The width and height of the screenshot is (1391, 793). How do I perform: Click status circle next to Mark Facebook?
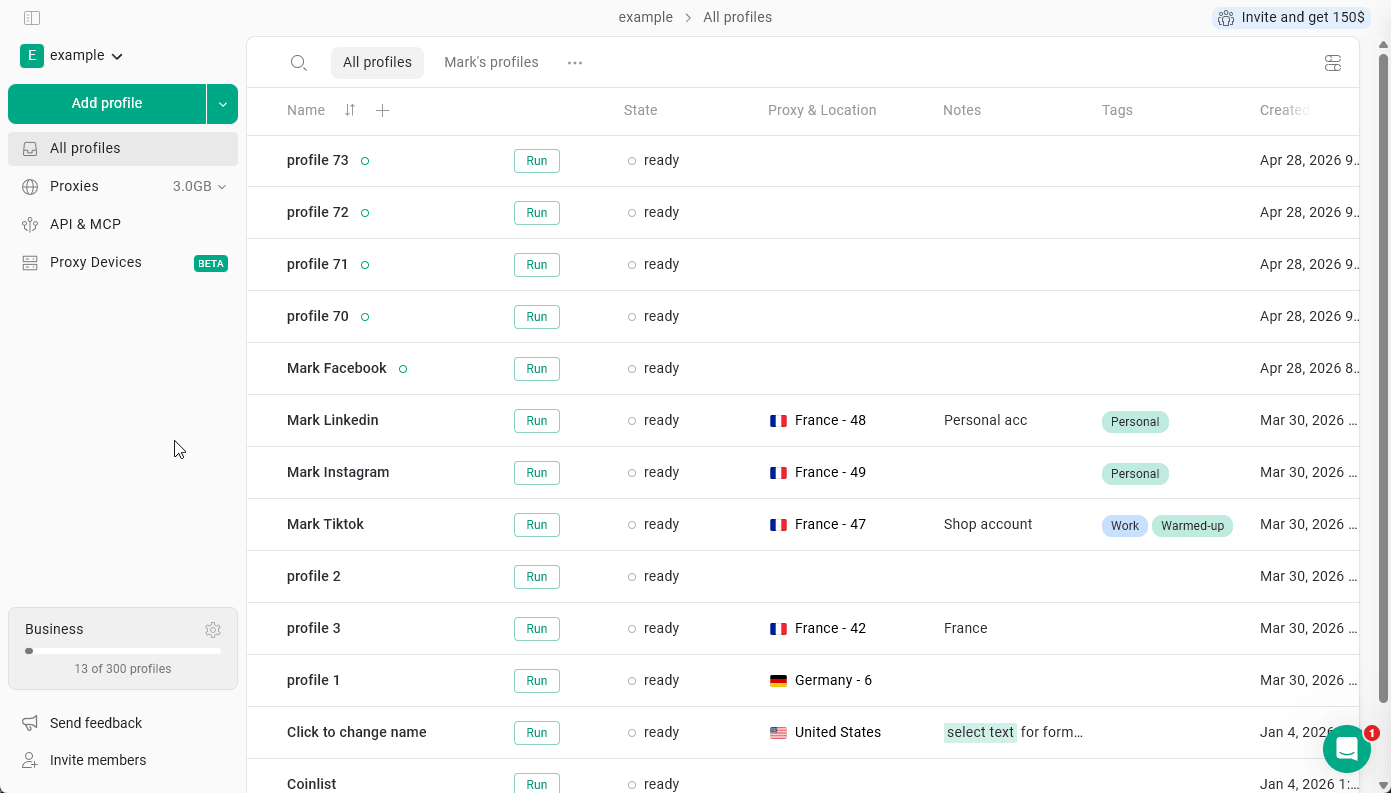click(x=403, y=369)
